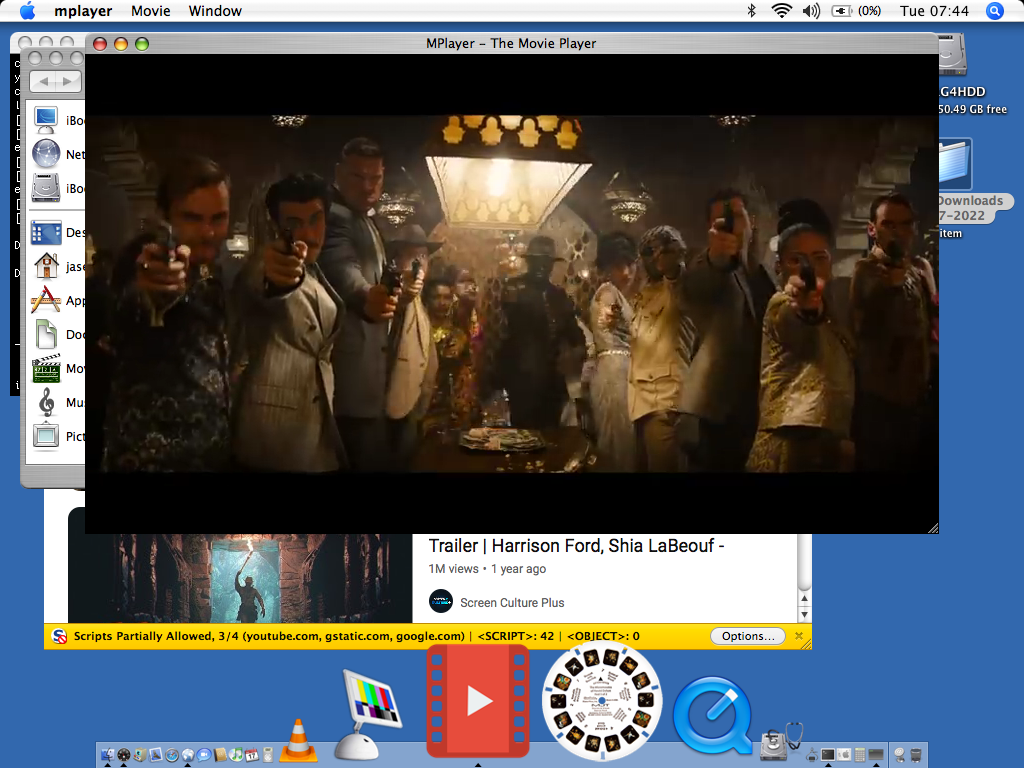Select Documents in Finder sidebar

(x=46, y=334)
